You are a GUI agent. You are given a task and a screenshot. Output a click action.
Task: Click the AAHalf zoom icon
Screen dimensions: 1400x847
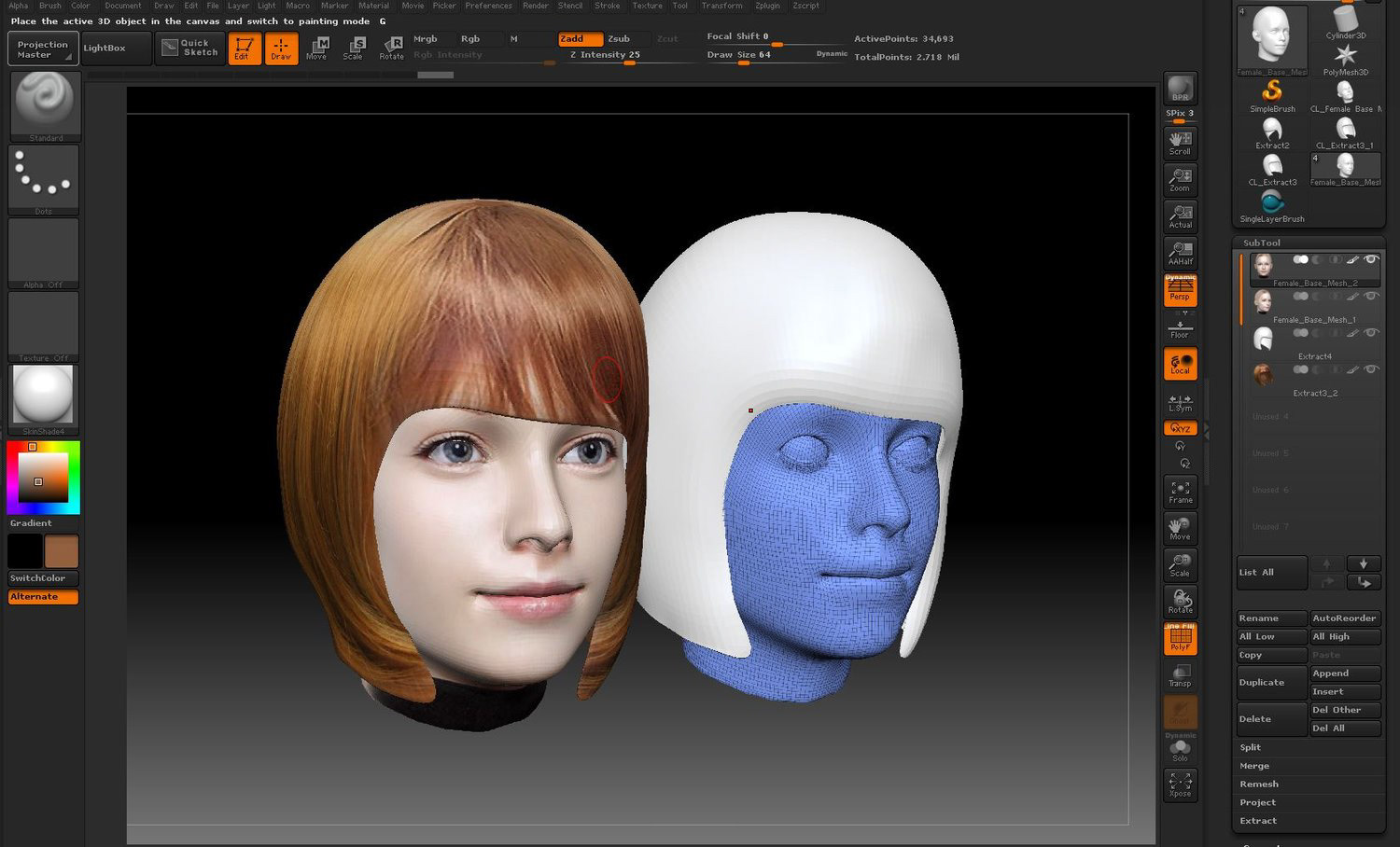click(1180, 252)
